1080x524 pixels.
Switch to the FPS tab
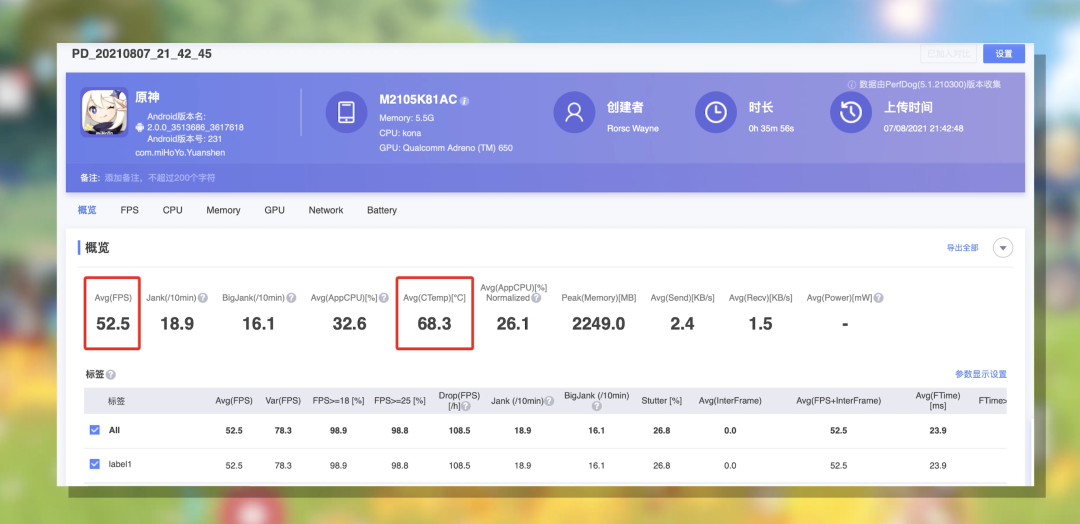pyautogui.click(x=129, y=210)
